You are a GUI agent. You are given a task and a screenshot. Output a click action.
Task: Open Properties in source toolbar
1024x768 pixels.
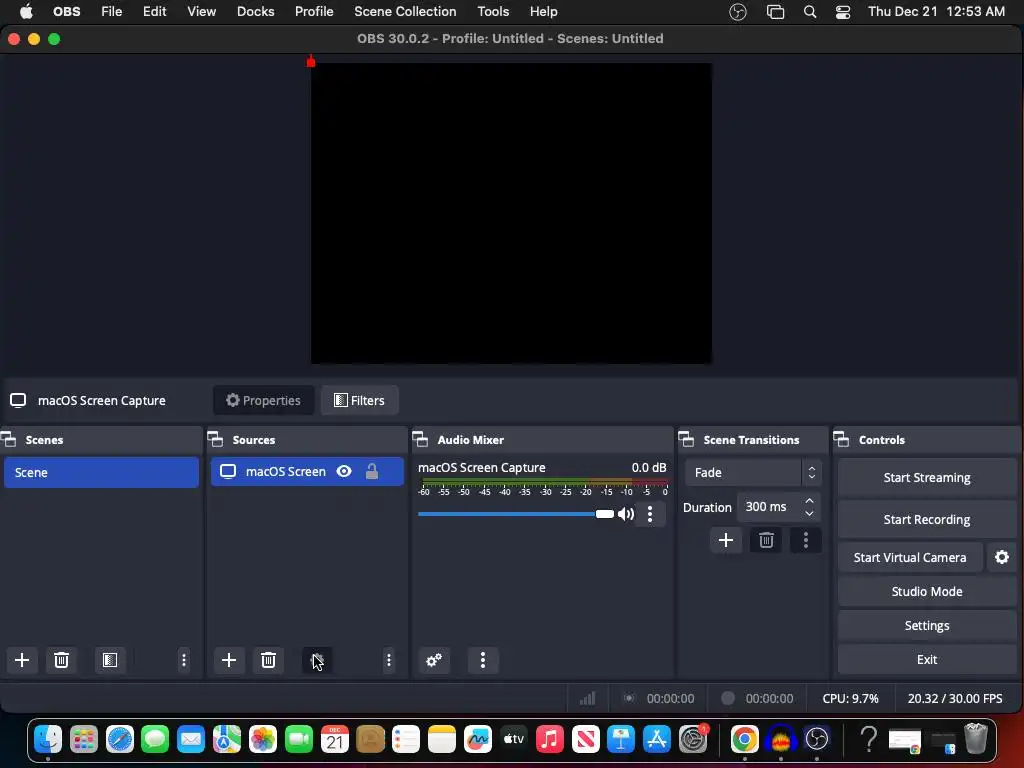pyautogui.click(x=263, y=400)
